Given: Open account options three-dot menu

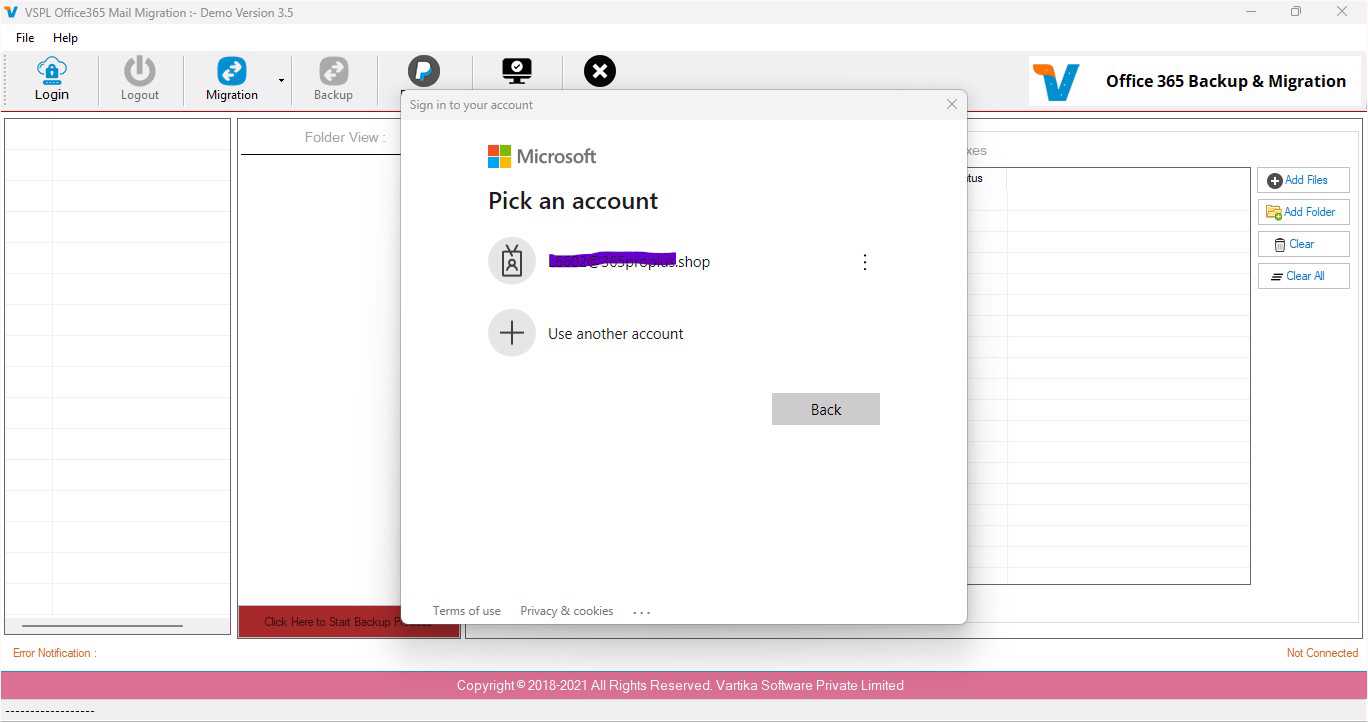Looking at the screenshot, I should click(865, 262).
